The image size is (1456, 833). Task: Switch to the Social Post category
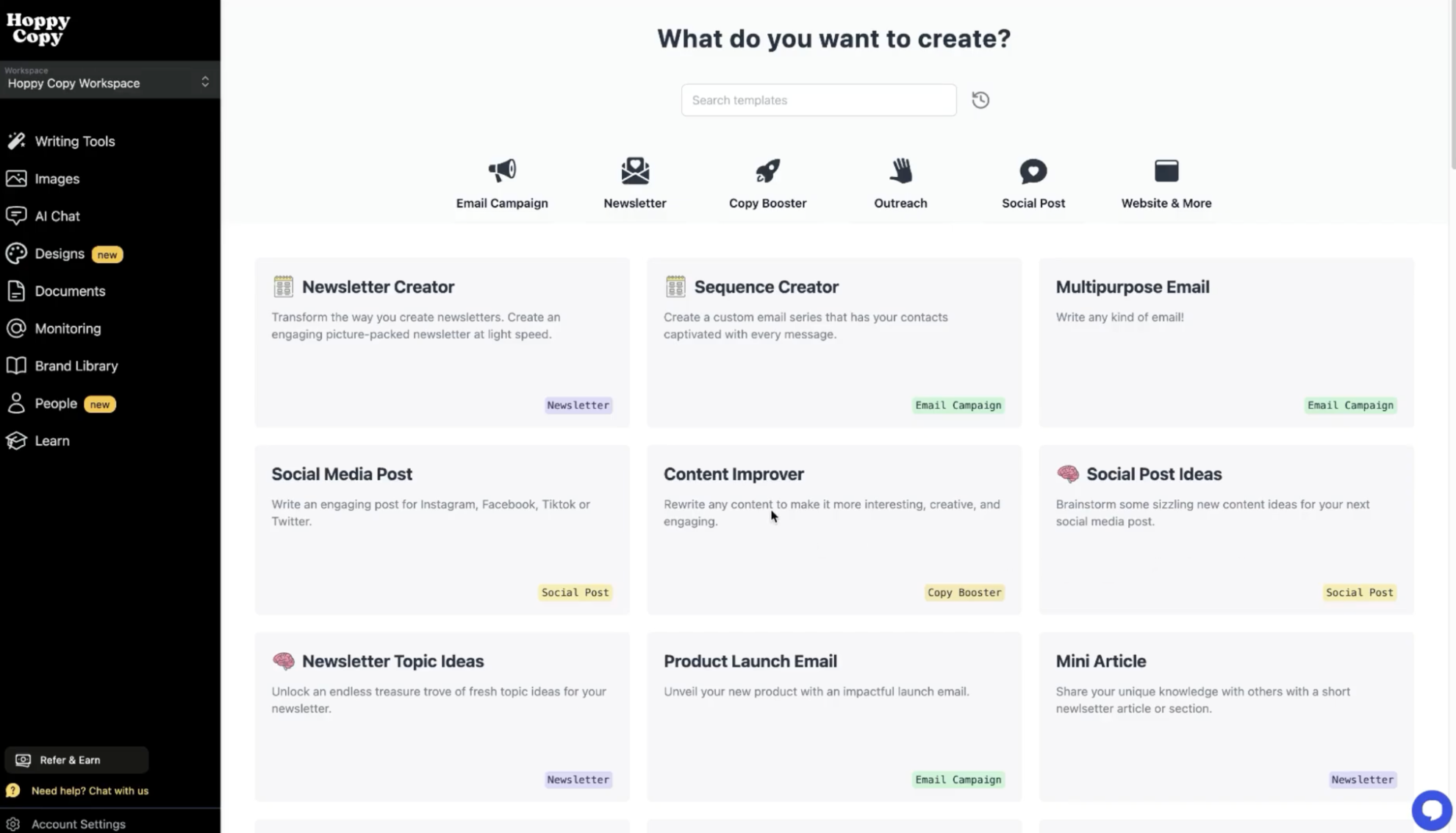click(x=1033, y=182)
